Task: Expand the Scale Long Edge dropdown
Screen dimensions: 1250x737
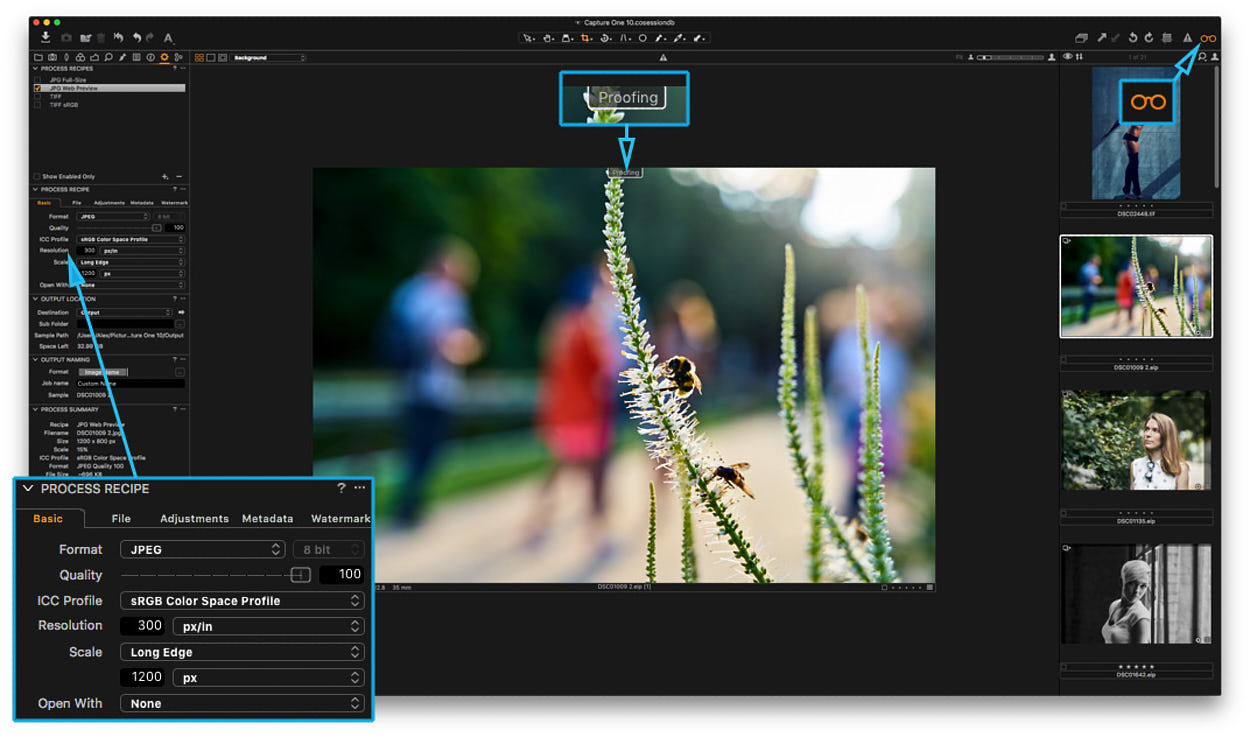Action: click(242, 652)
